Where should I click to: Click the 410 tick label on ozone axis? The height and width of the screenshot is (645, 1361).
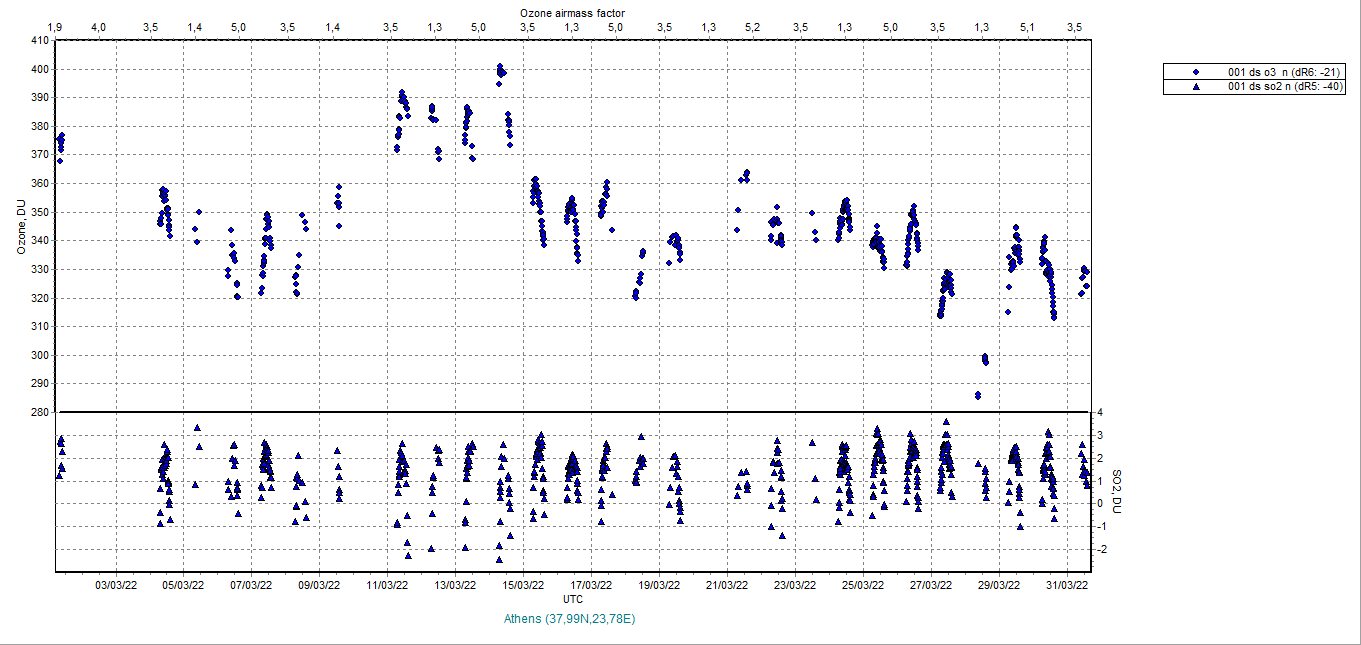pos(38,41)
